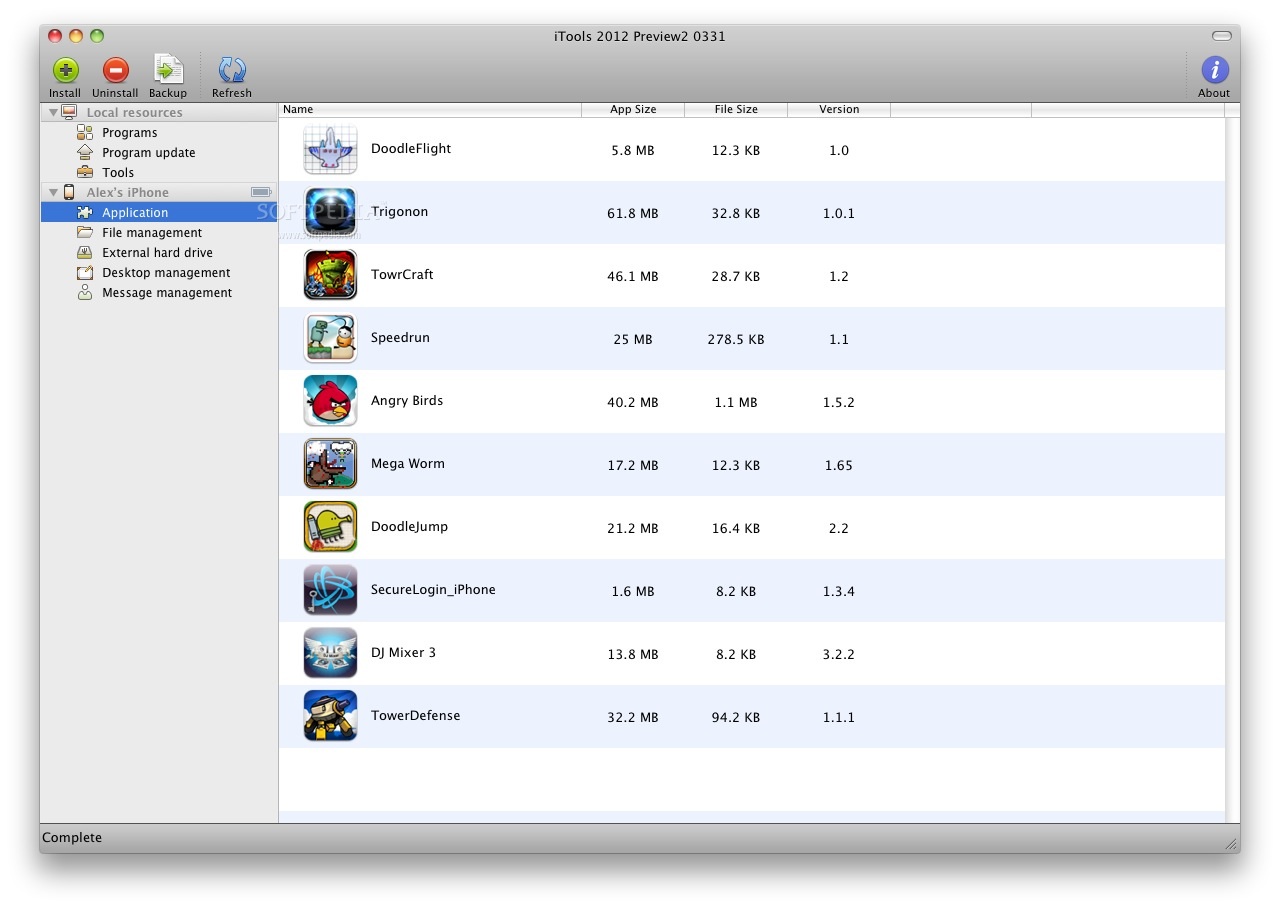The width and height of the screenshot is (1280, 908).
Task: Click the Complete status bar text
Action: [72, 837]
